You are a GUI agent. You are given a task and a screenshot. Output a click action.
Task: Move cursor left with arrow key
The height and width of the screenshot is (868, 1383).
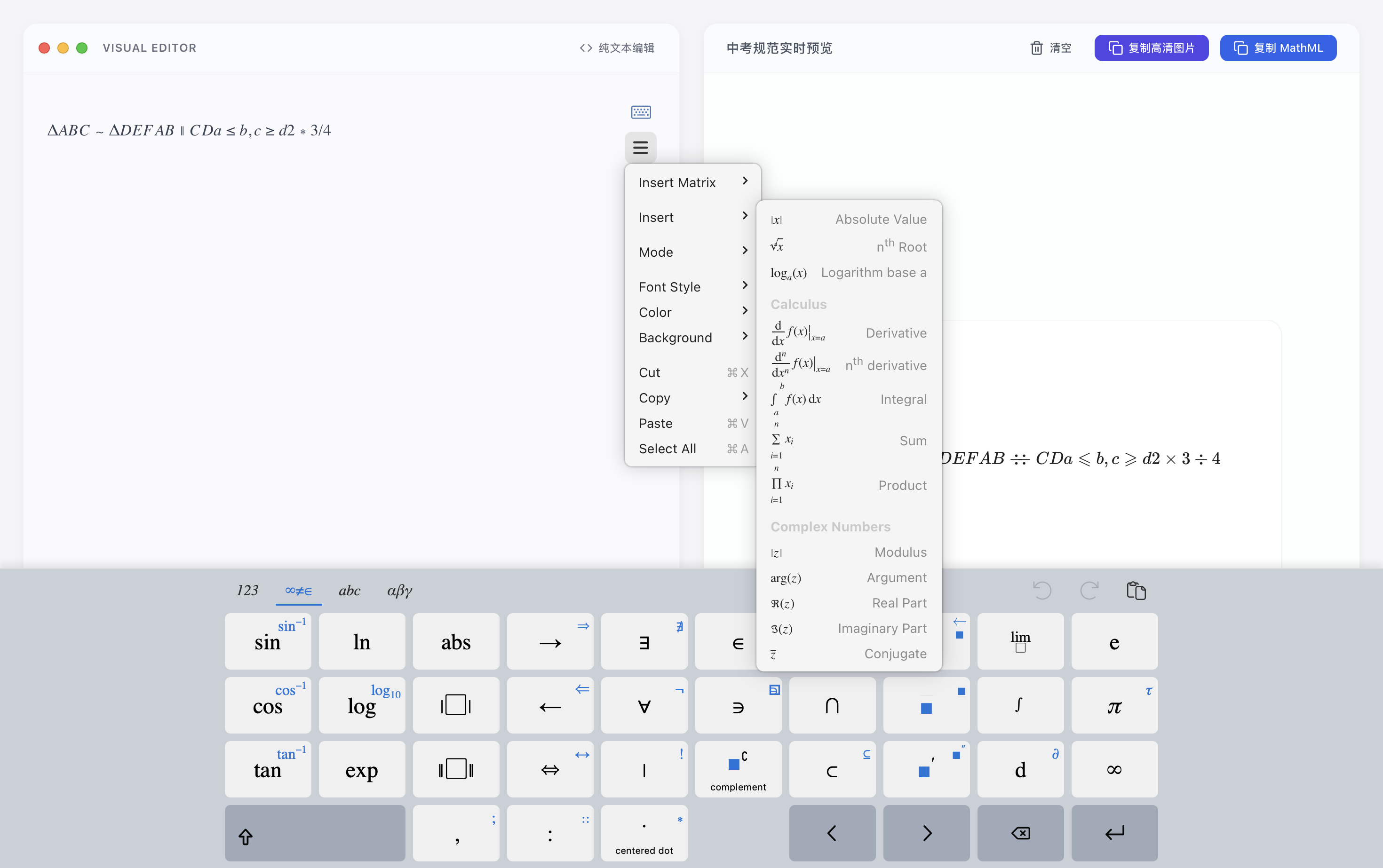pos(832,833)
